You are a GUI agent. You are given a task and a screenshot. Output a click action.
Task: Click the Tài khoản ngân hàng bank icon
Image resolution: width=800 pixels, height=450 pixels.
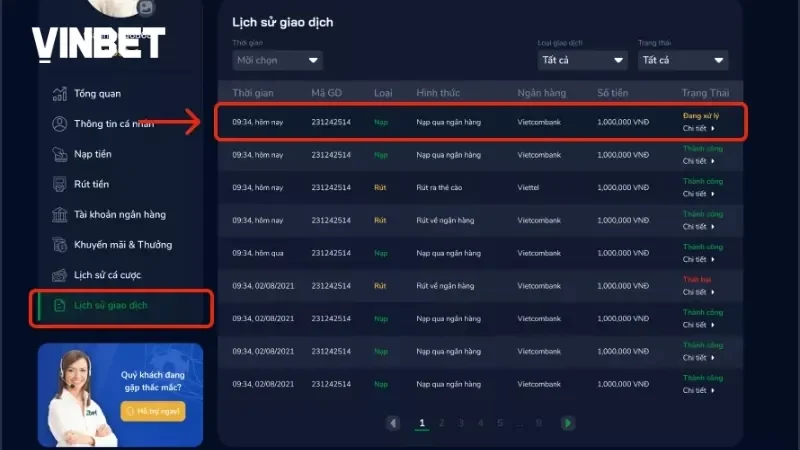(x=58, y=214)
